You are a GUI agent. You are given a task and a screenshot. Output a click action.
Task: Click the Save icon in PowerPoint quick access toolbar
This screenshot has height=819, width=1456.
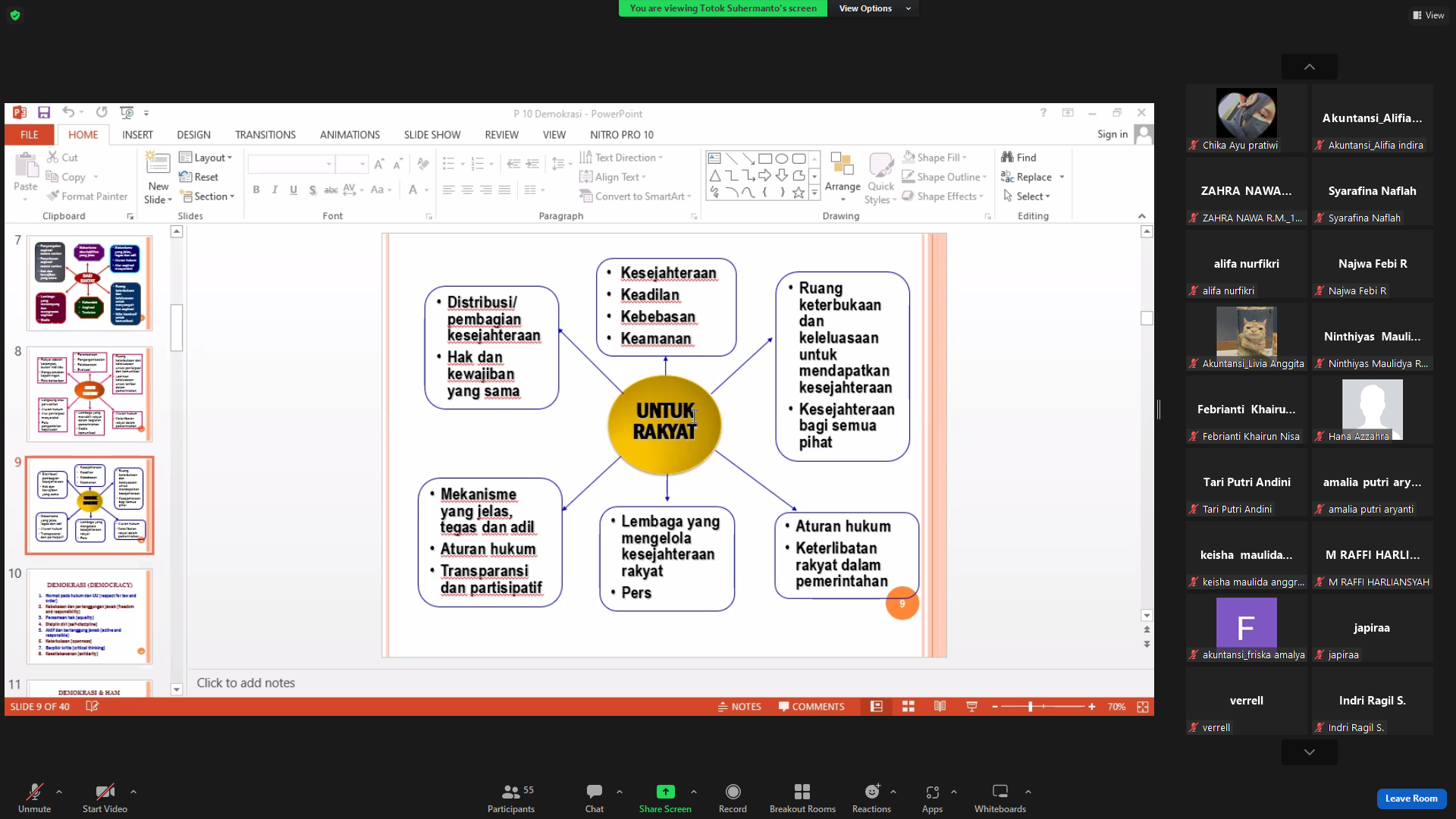pos(44,113)
